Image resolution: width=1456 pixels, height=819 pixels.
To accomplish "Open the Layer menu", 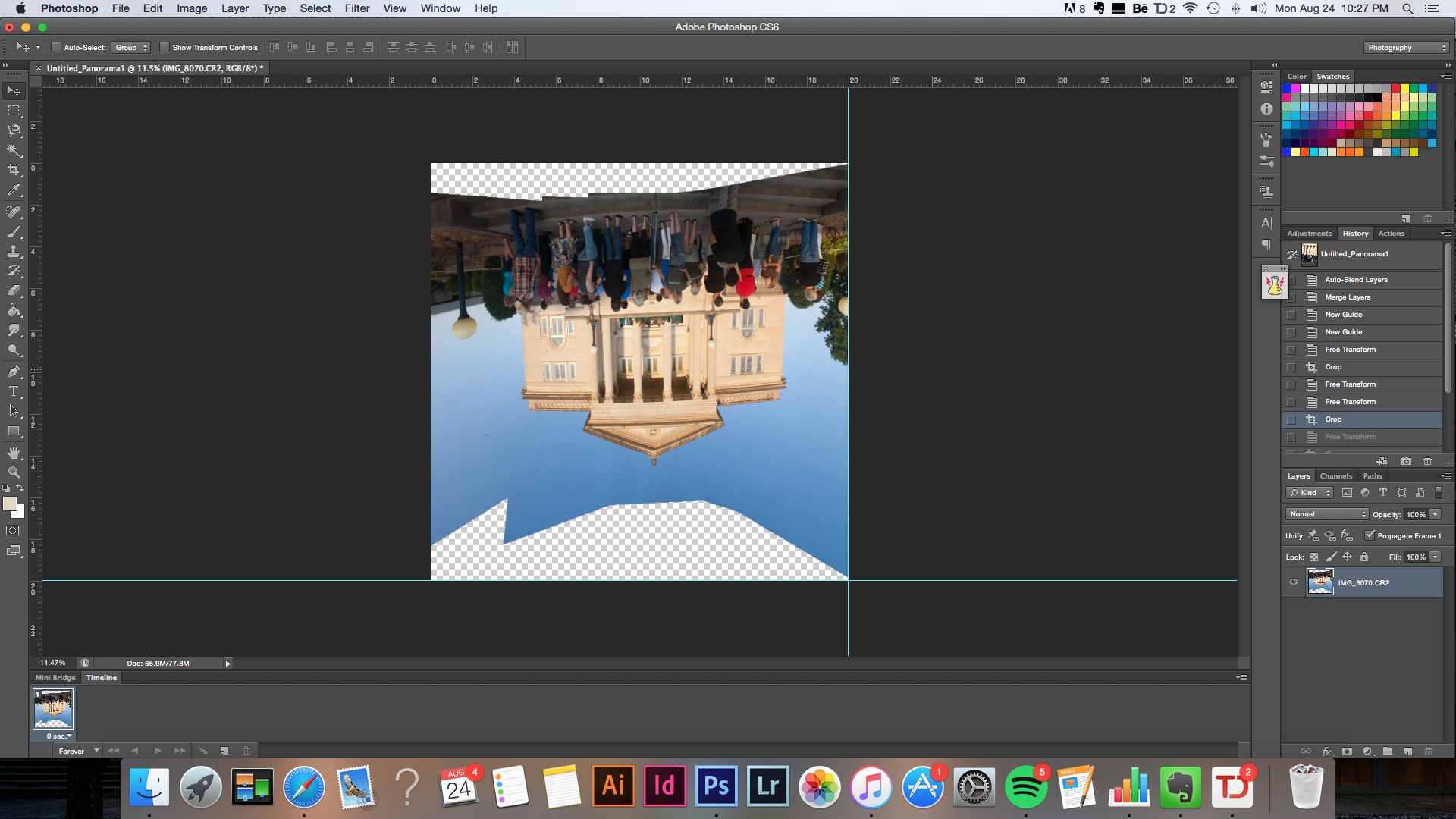I will 234,8.
